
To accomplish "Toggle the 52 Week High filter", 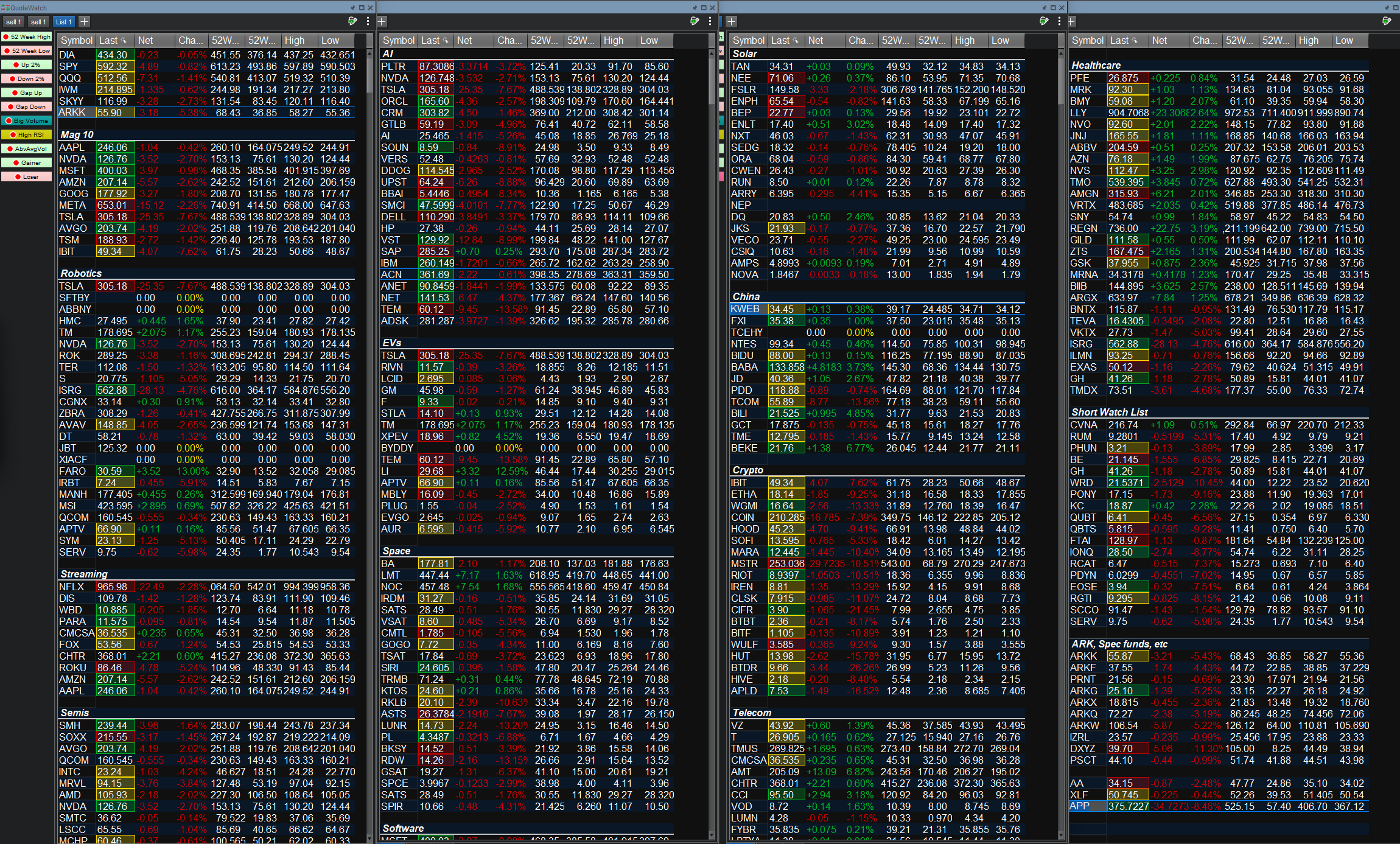I will [x=27, y=37].
